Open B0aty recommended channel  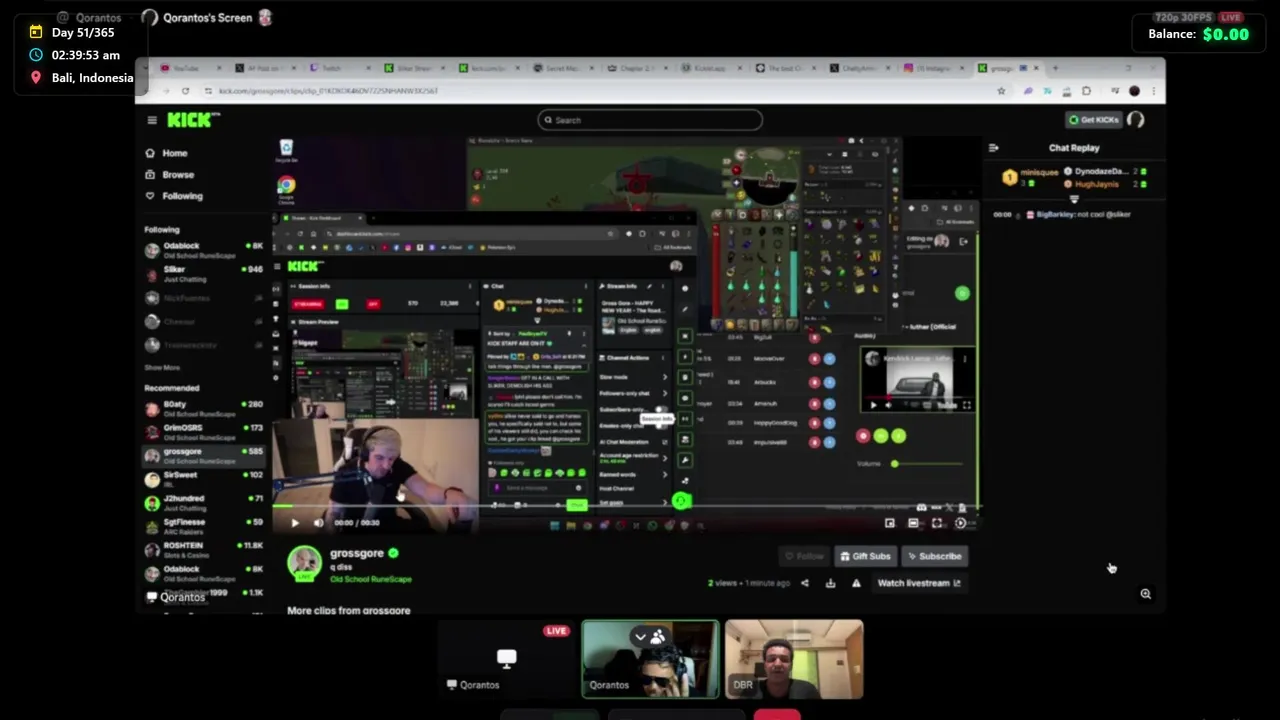pos(205,408)
